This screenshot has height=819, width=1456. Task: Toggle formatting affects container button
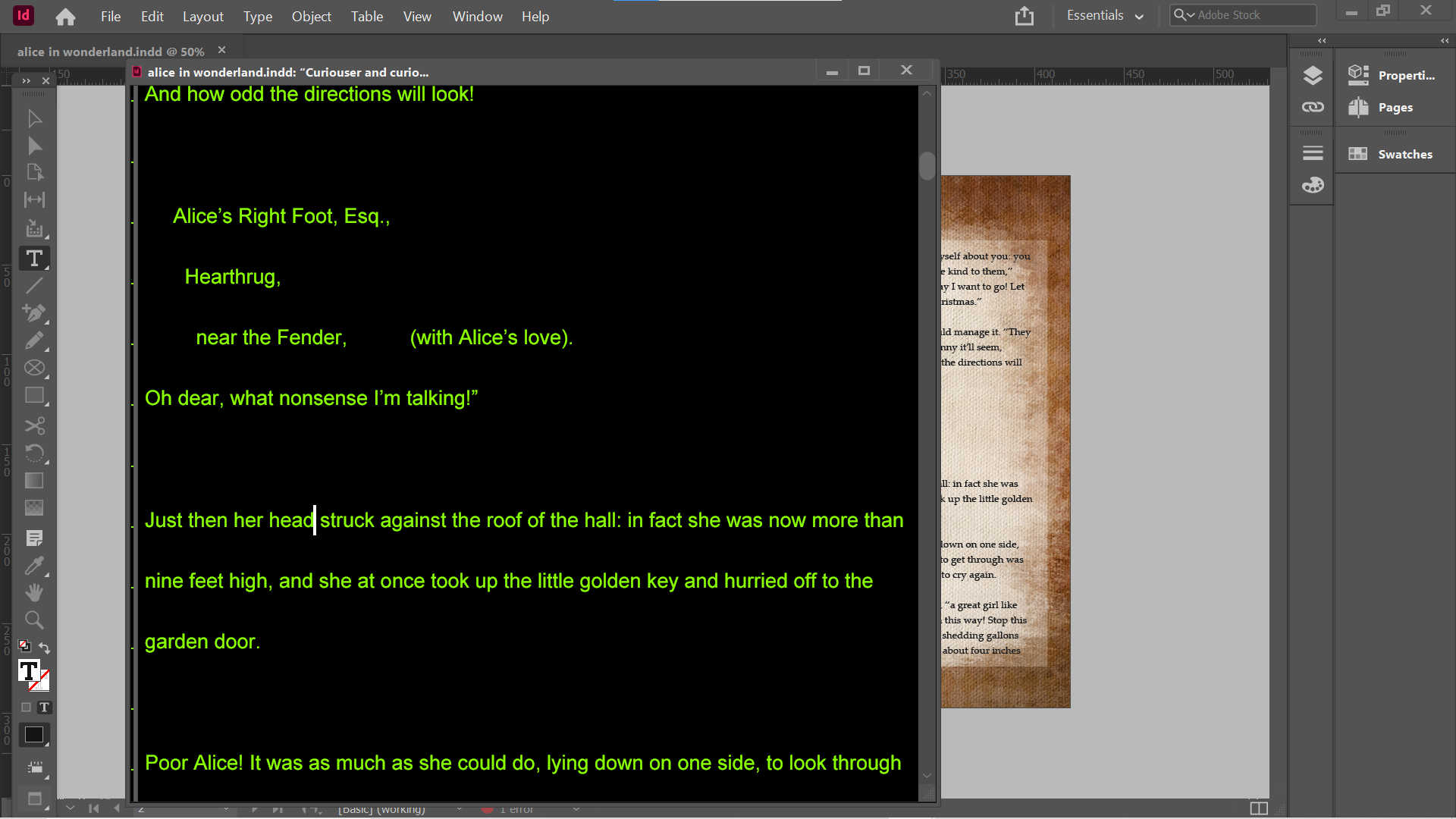point(26,708)
